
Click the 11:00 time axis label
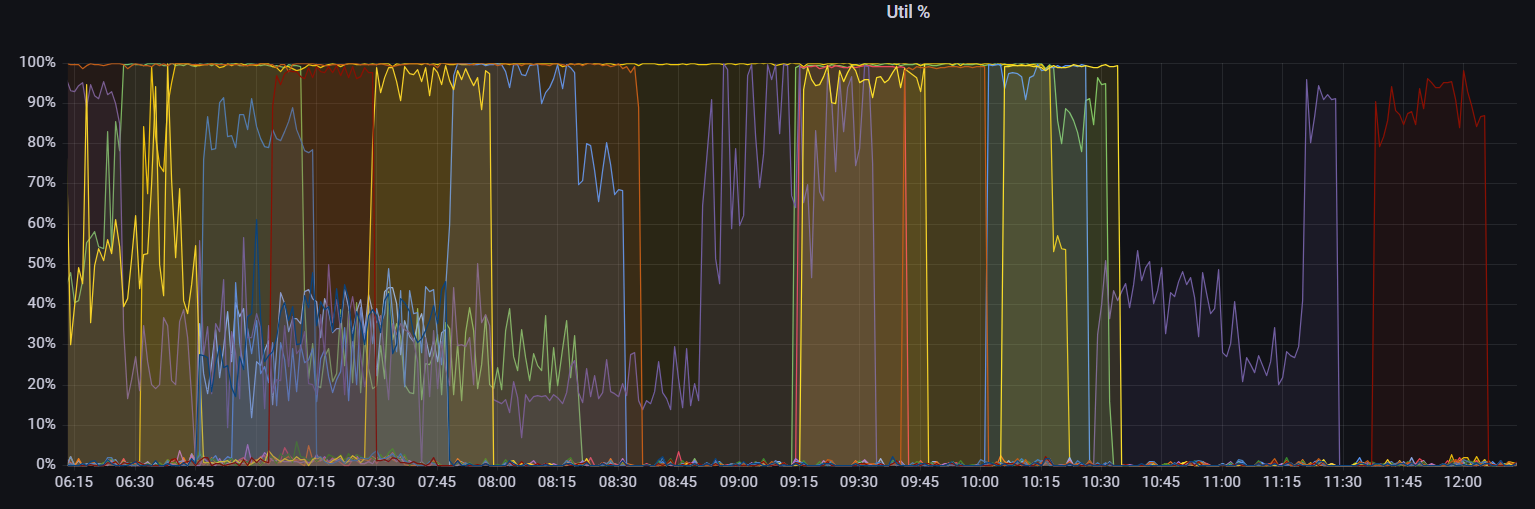coord(1222,482)
